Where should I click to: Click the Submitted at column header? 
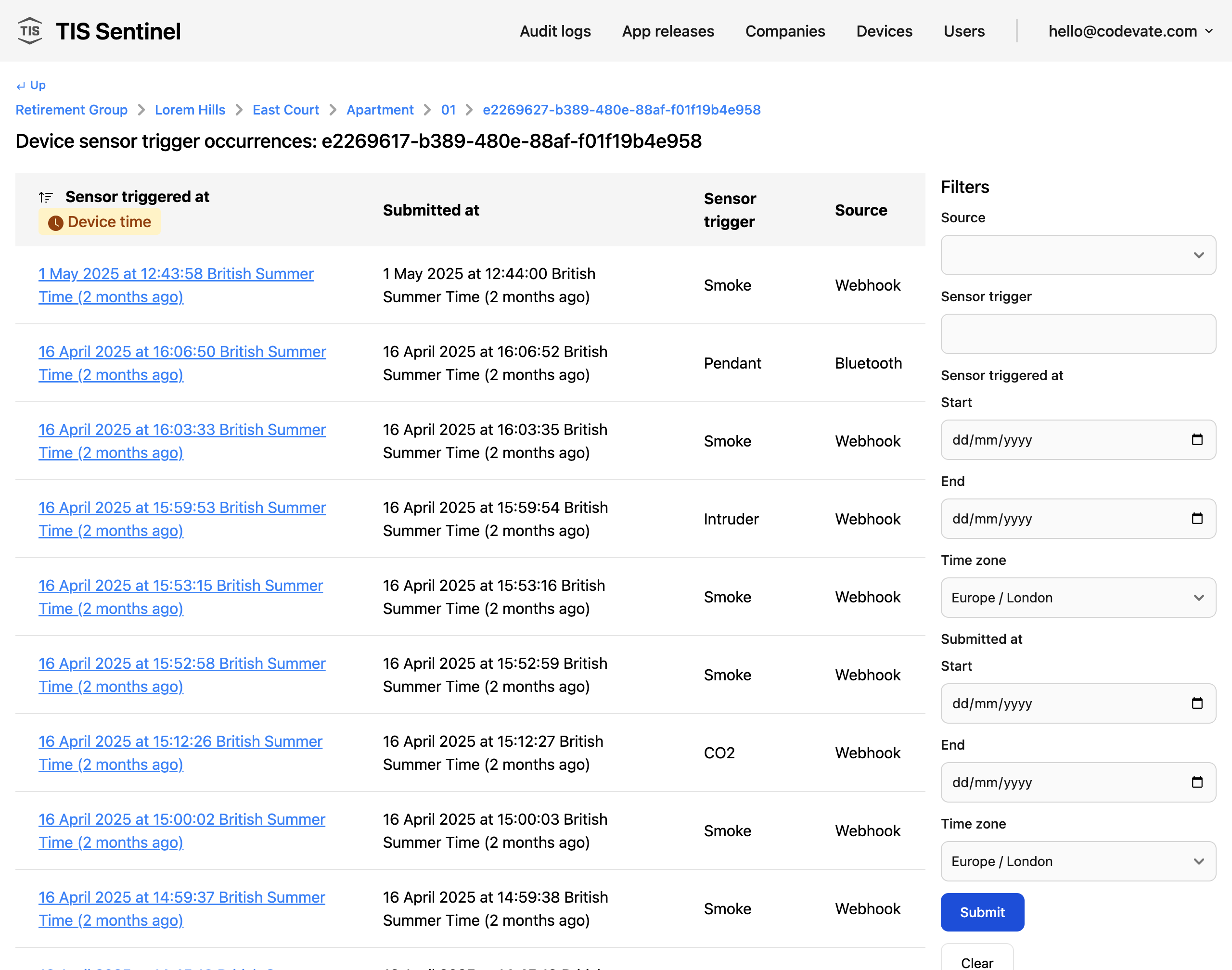click(431, 210)
